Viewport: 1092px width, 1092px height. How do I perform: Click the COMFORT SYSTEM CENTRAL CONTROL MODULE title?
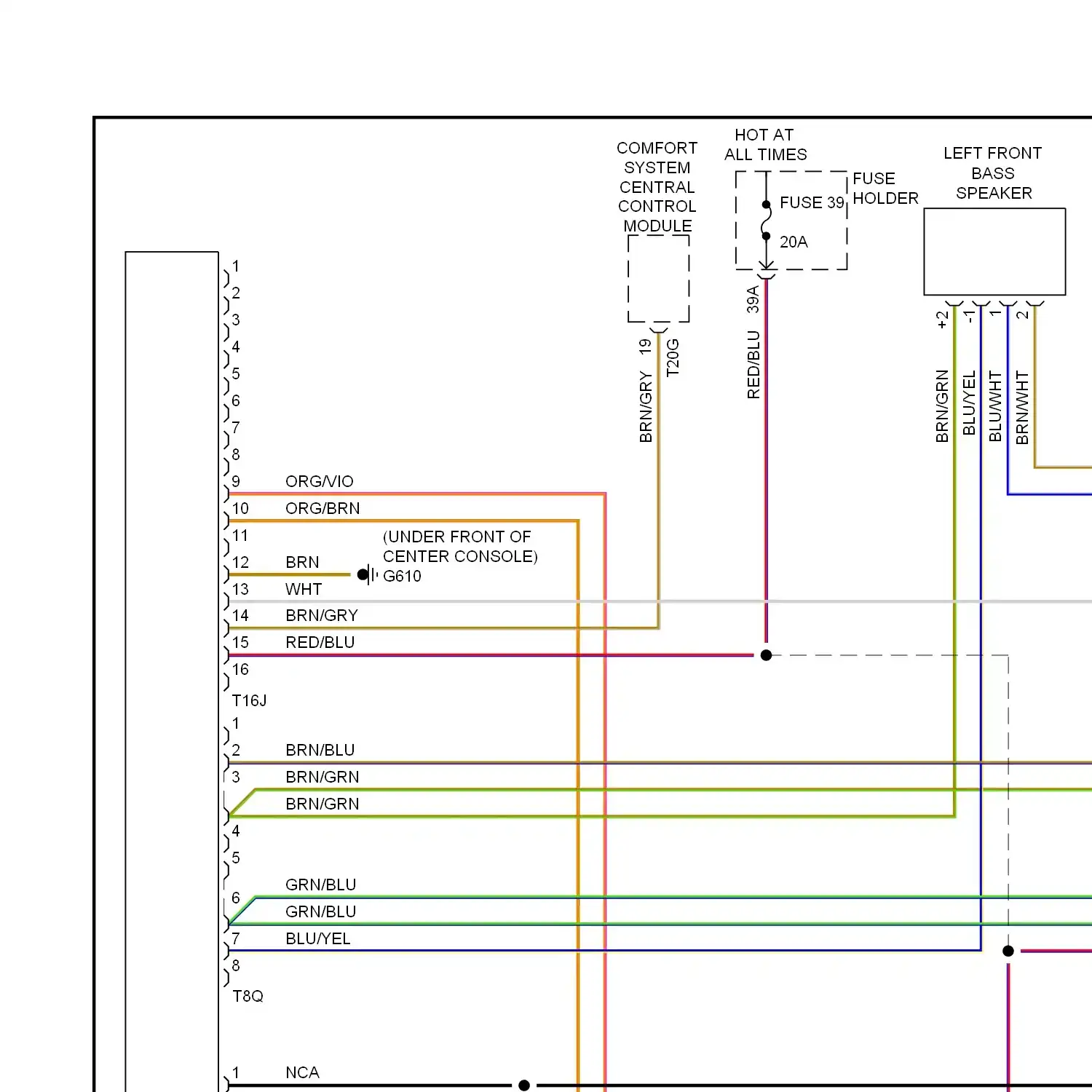[657, 187]
